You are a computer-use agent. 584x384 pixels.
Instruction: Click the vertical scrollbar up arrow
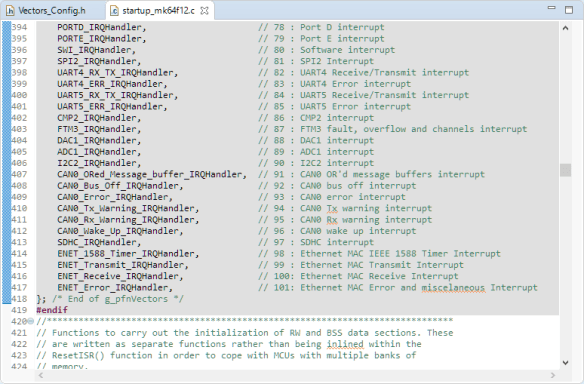pyautogui.click(x=565, y=28)
